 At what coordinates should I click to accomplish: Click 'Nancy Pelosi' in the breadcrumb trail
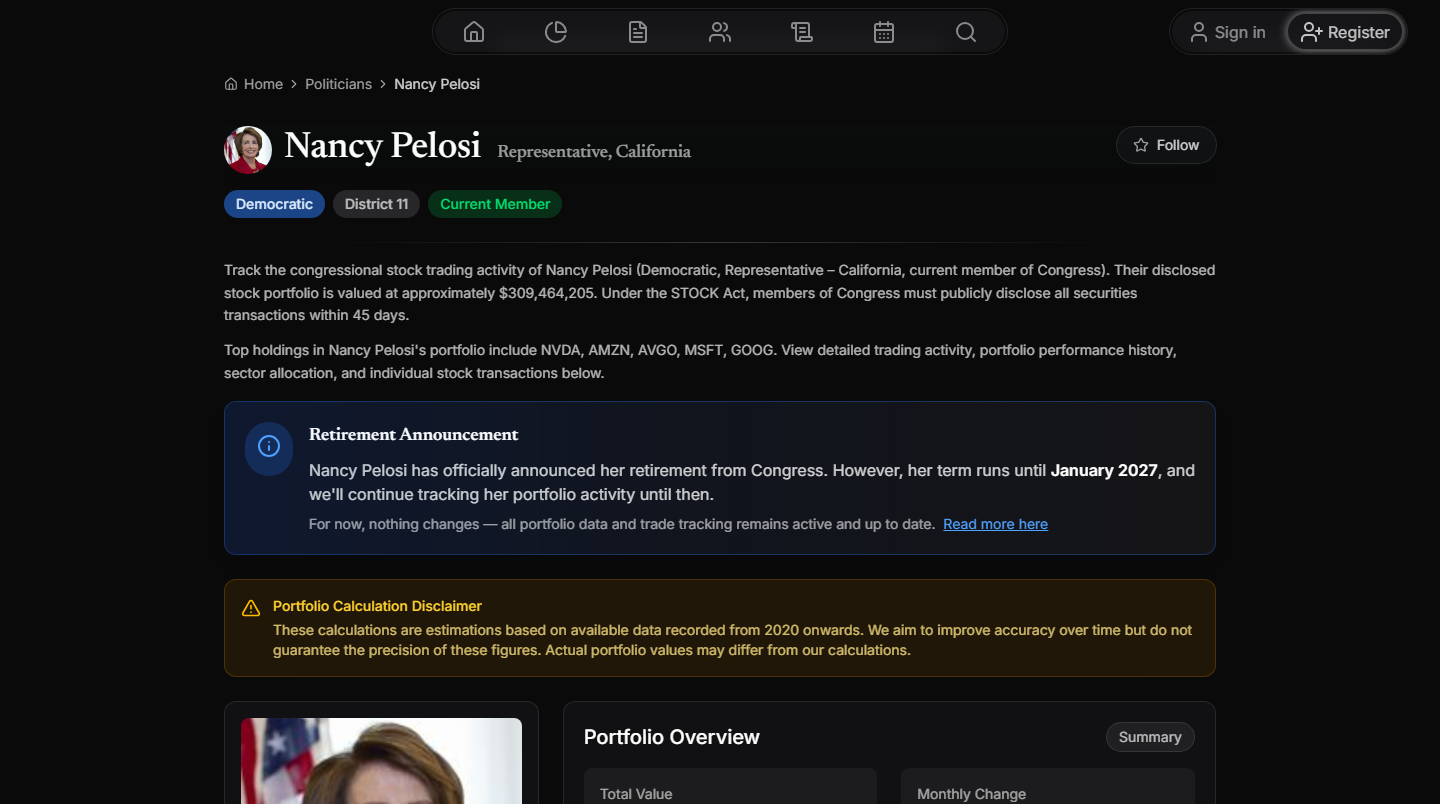click(437, 84)
